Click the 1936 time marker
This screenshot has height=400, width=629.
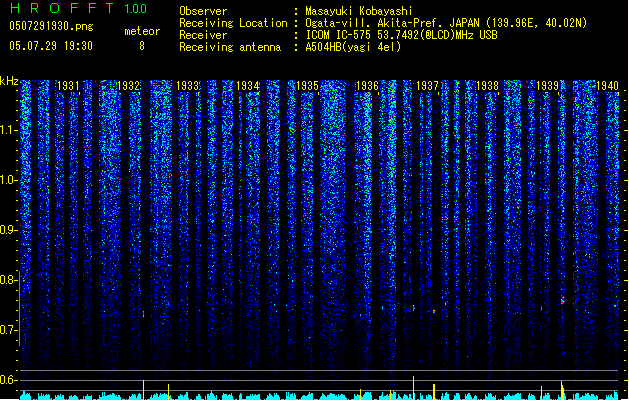[x=367, y=86]
